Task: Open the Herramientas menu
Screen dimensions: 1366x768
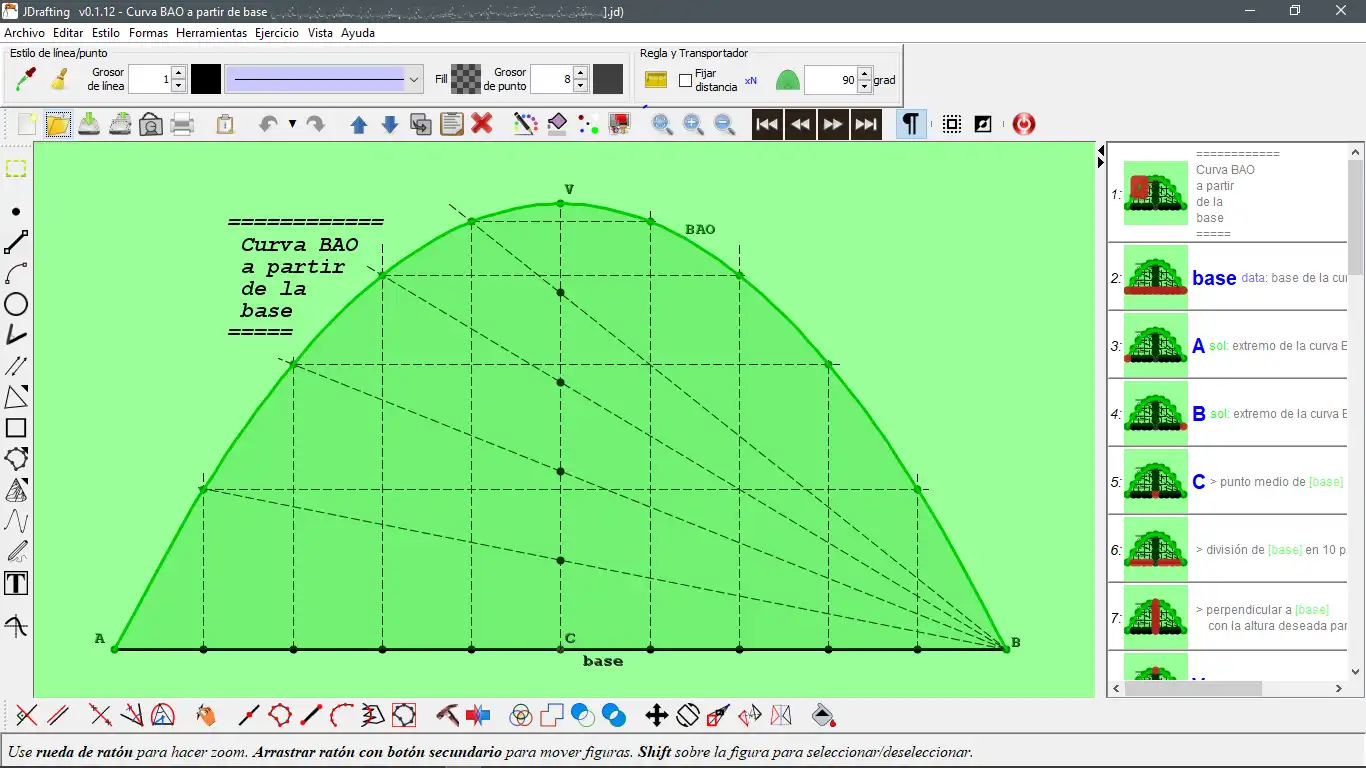Action: pyautogui.click(x=211, y=33)
